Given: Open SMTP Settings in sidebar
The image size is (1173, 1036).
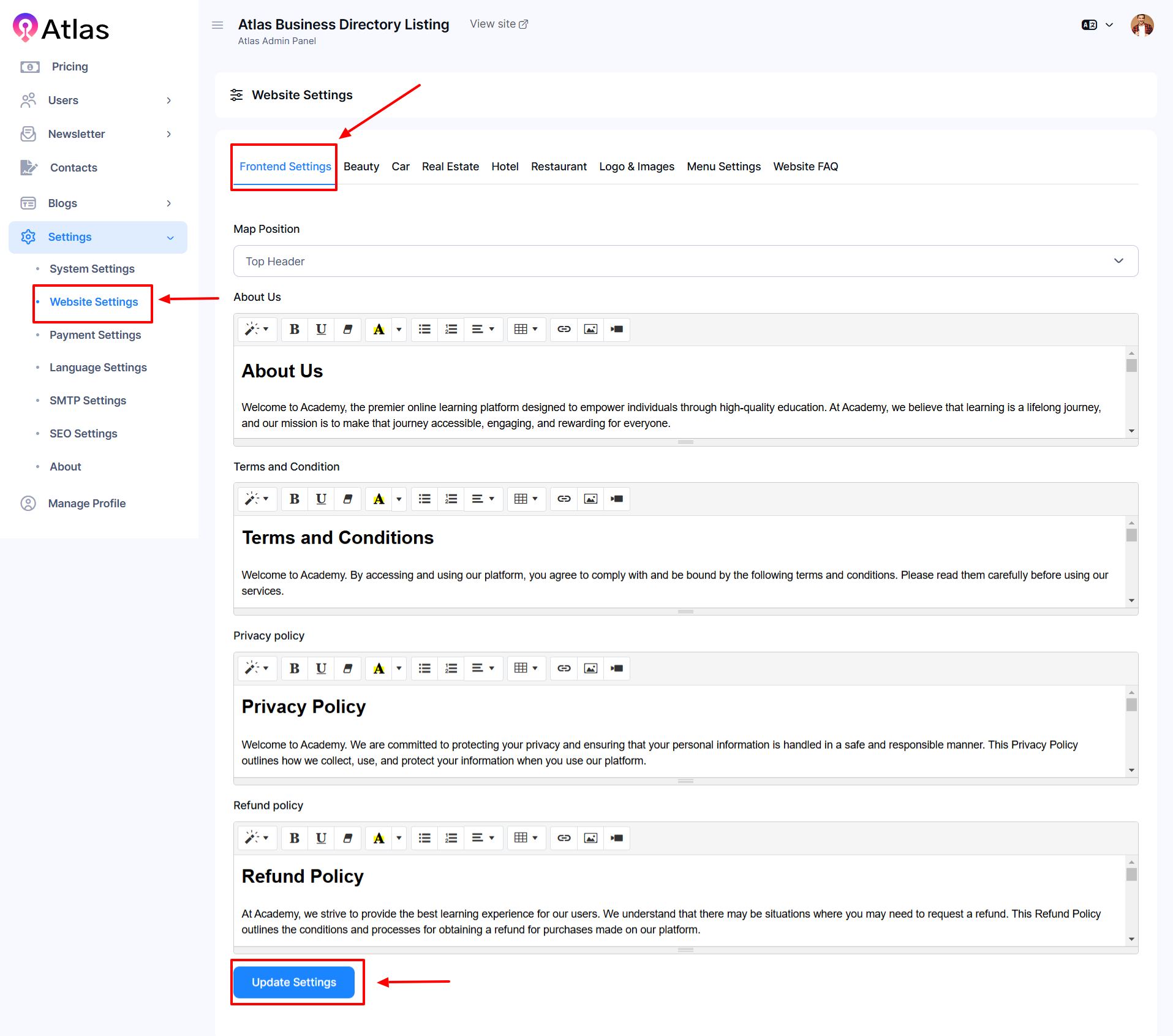Looking at the screenshot, I should pyautogui.click(x=88, y=401).
